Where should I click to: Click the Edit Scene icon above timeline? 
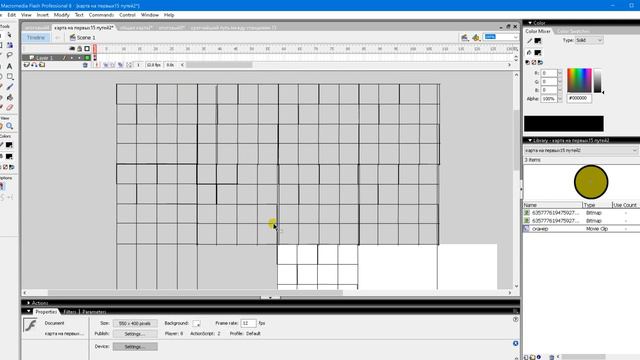point(464,38)
